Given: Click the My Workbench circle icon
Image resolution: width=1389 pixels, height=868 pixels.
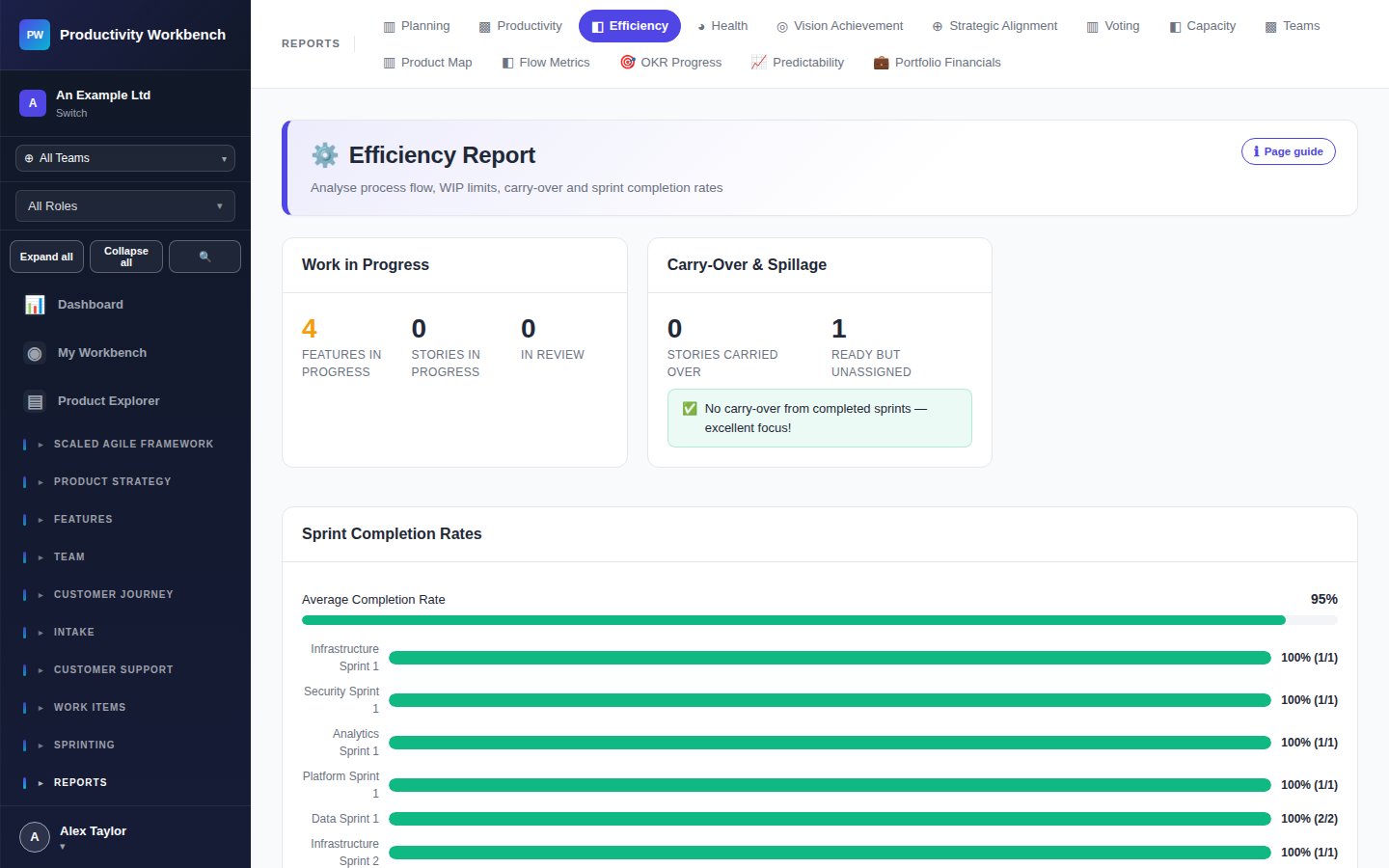Looking at the screenshot, I should point(35,353).
